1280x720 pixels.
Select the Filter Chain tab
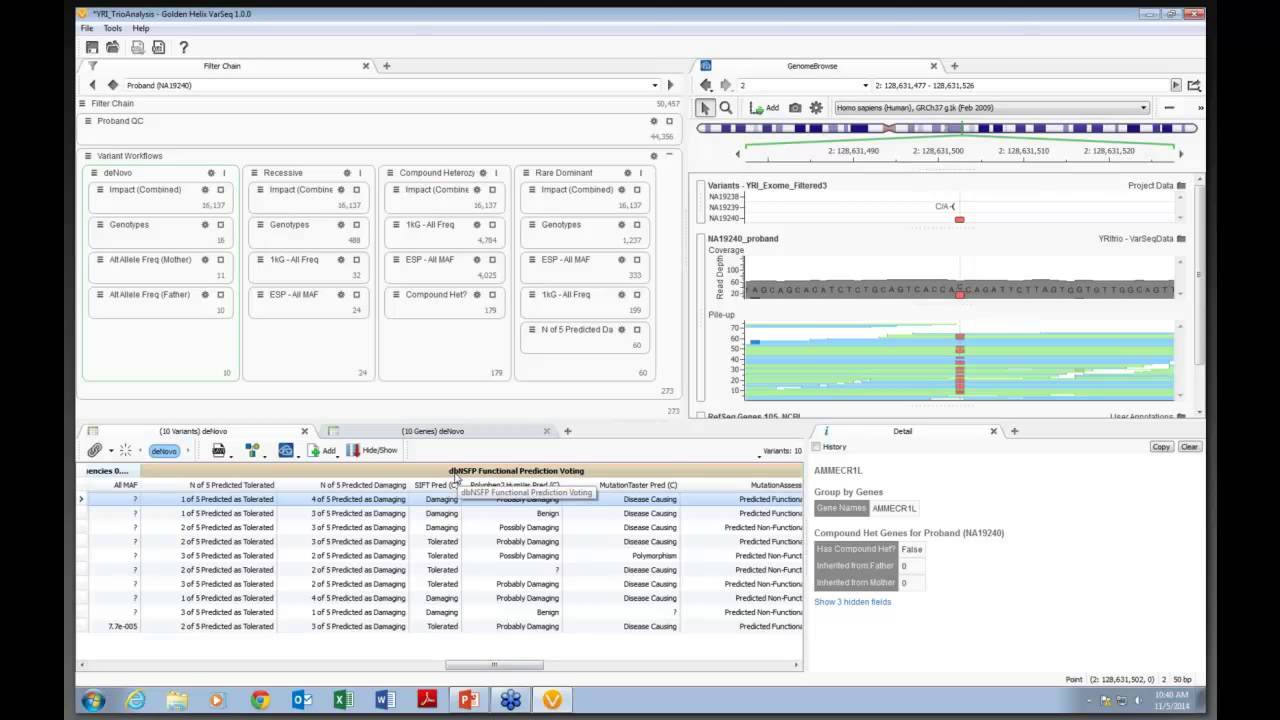tap(222, 66)
